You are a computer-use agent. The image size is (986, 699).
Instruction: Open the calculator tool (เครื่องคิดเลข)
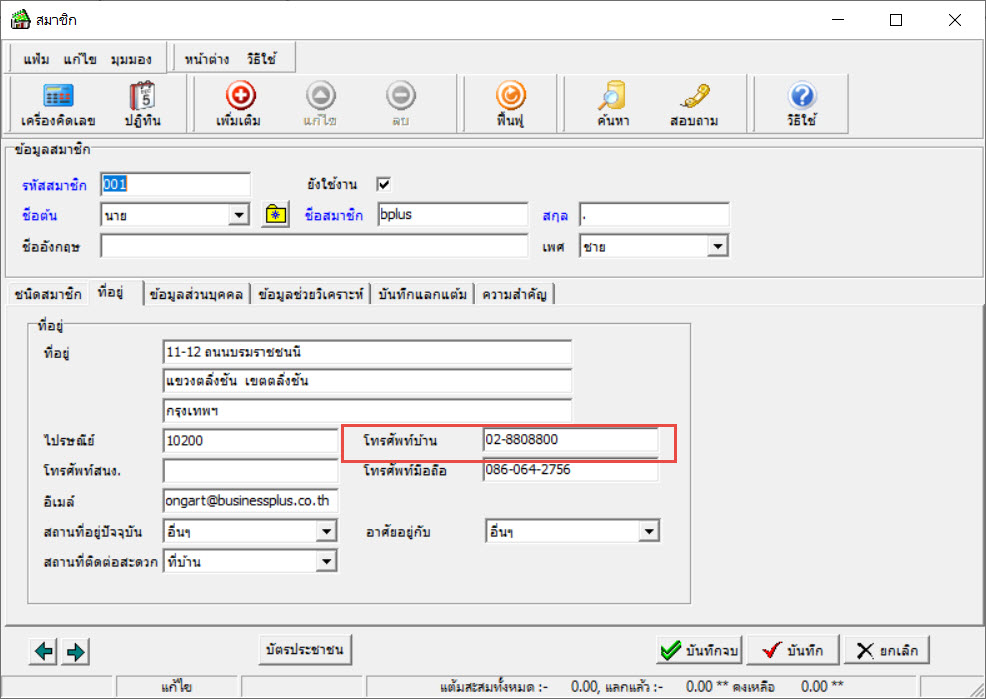coord(58,103)
